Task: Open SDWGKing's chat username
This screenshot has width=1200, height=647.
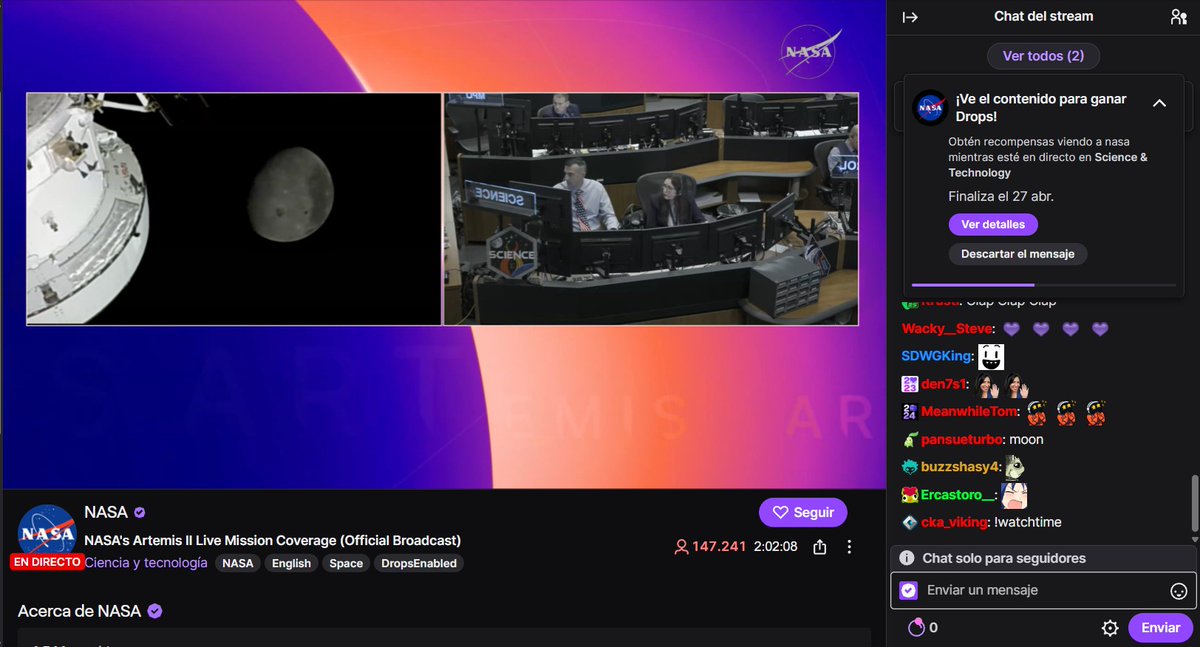Action: [936, 356]
